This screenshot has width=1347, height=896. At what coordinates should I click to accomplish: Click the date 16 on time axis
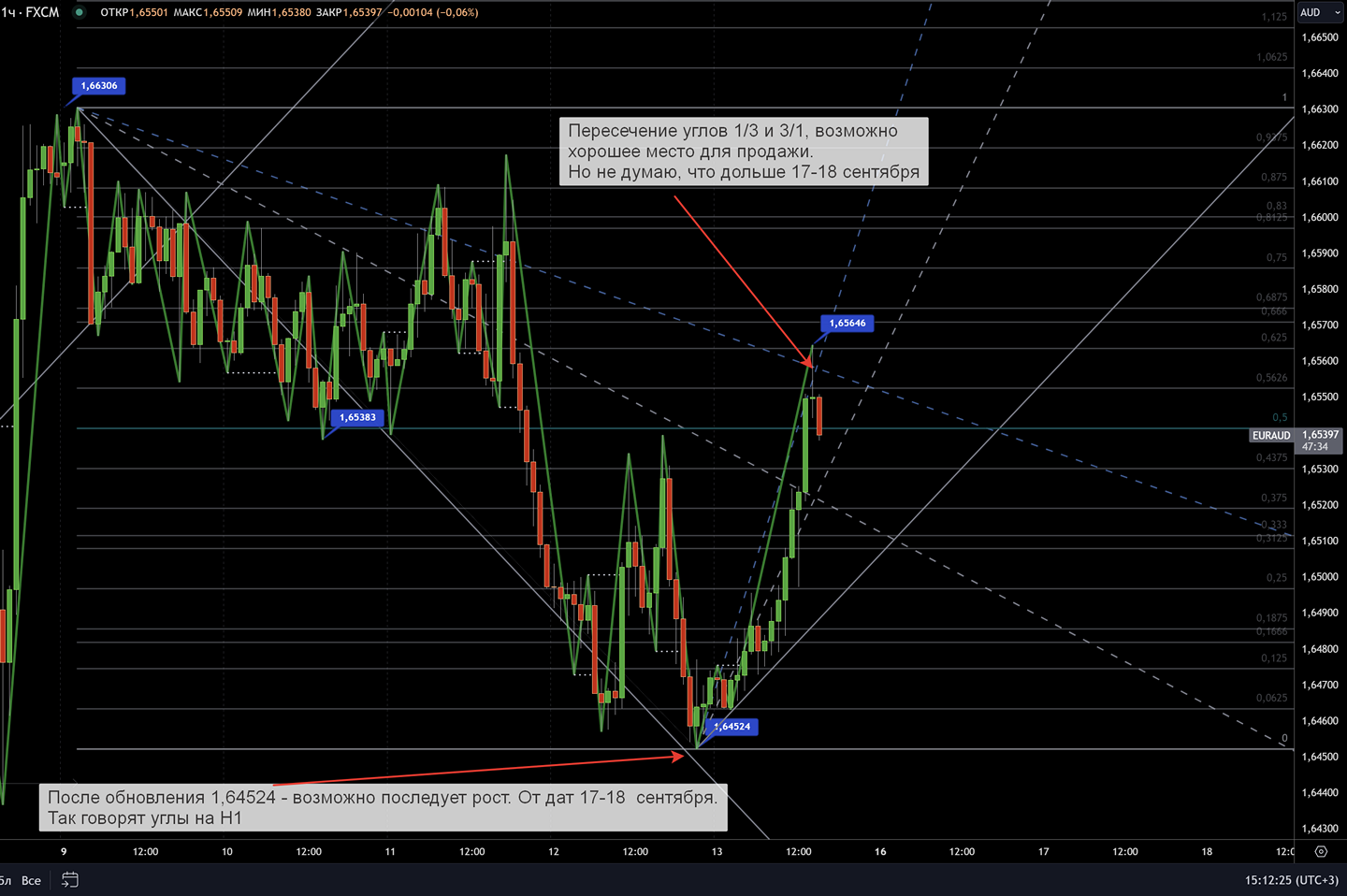pos(880,851)
